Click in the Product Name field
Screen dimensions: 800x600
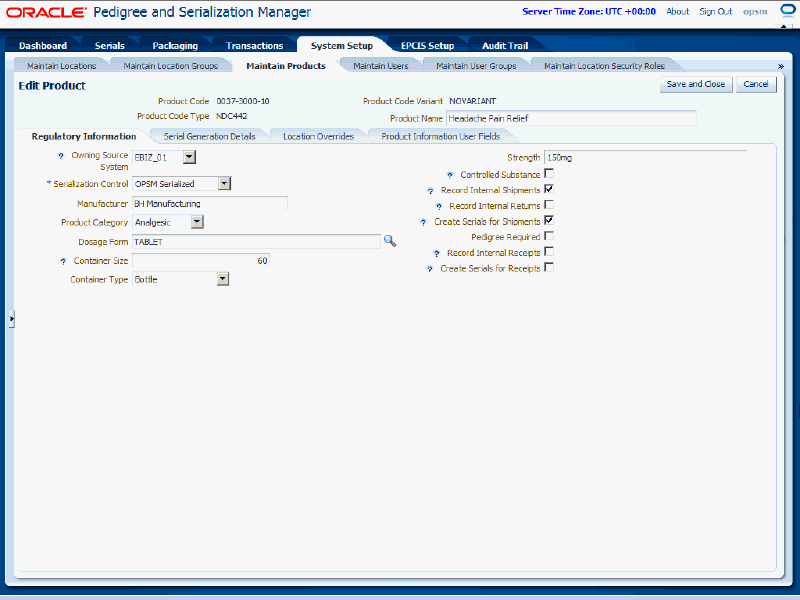click(571, 118)
